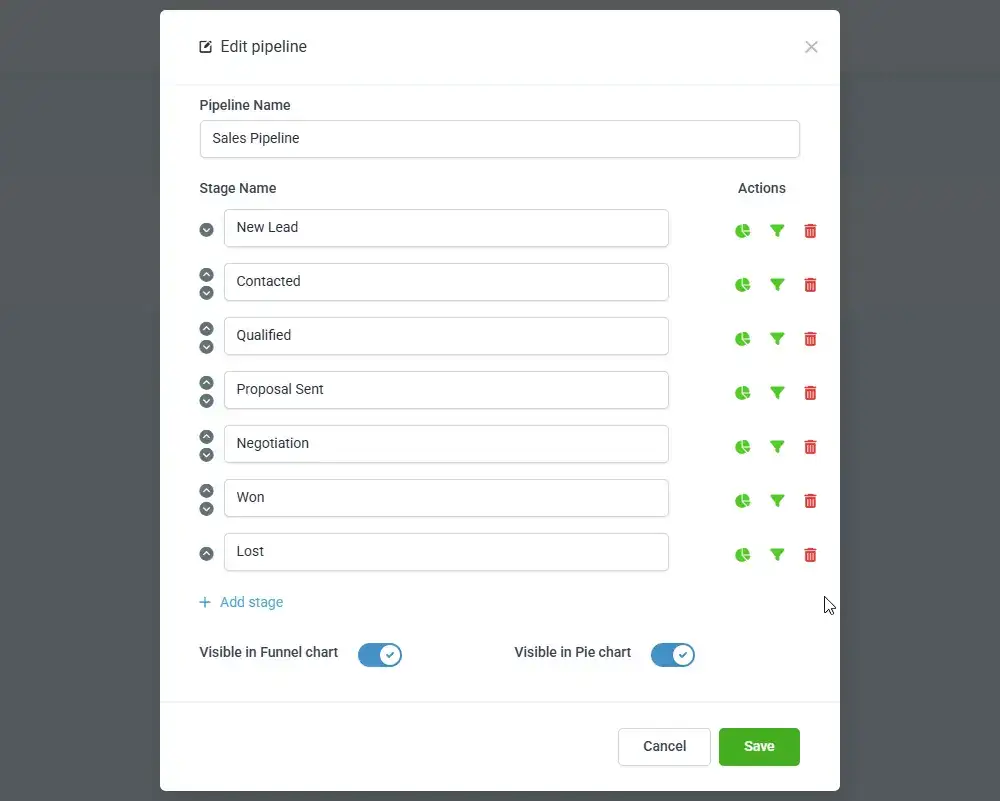This screenshot has height=801, width=1000.
Task: Move New Lead stage down
Action: pyautogui.click(x=206, y=230)
